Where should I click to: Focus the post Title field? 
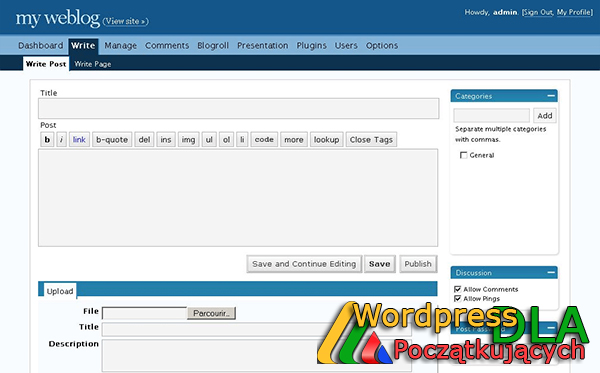(x=238, y=109)
